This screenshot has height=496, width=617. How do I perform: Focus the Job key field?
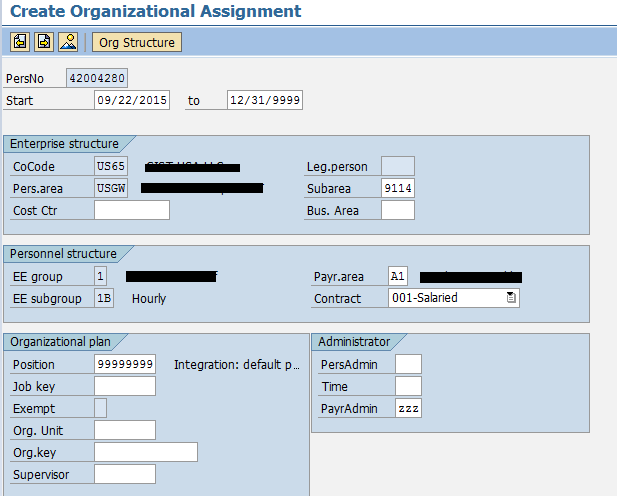(125, 386)
